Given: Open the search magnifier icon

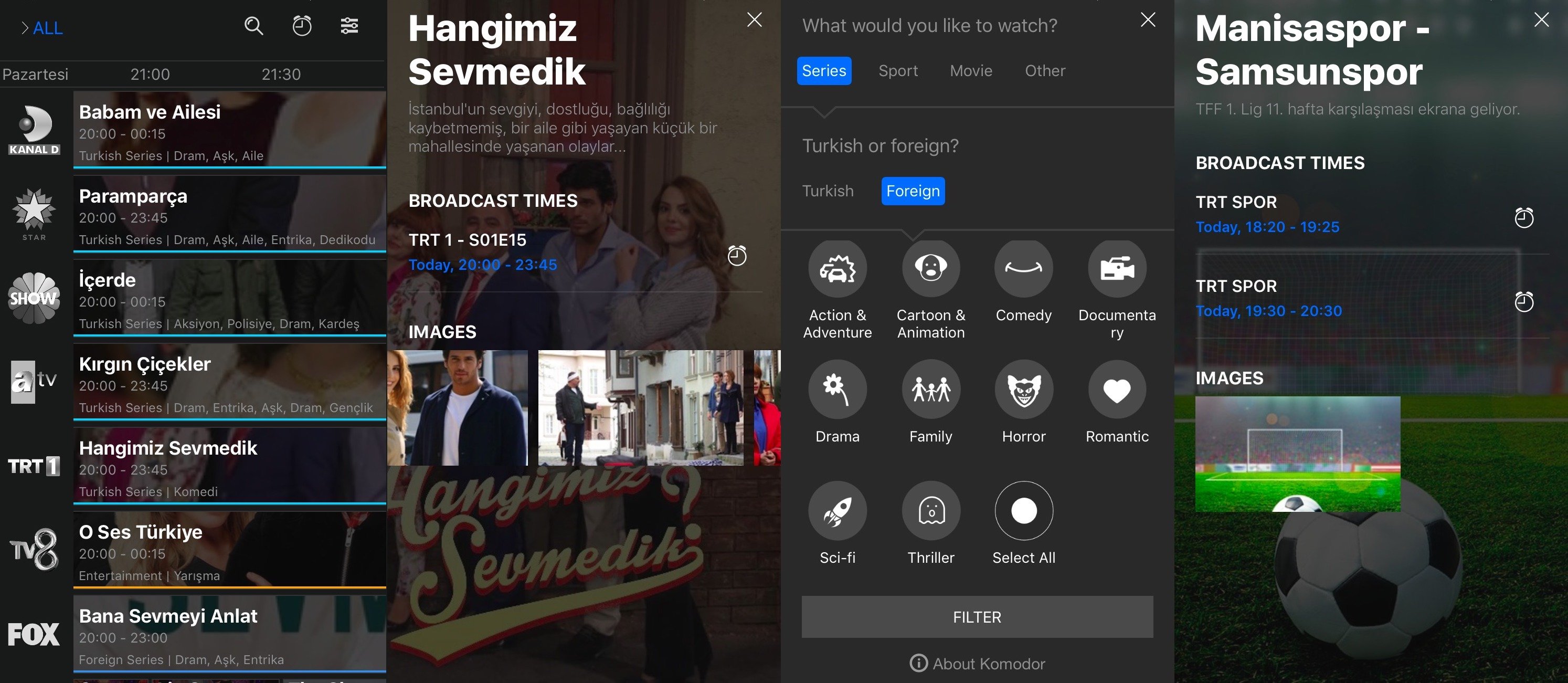Looking at the screenshot, I should (254, 26).
